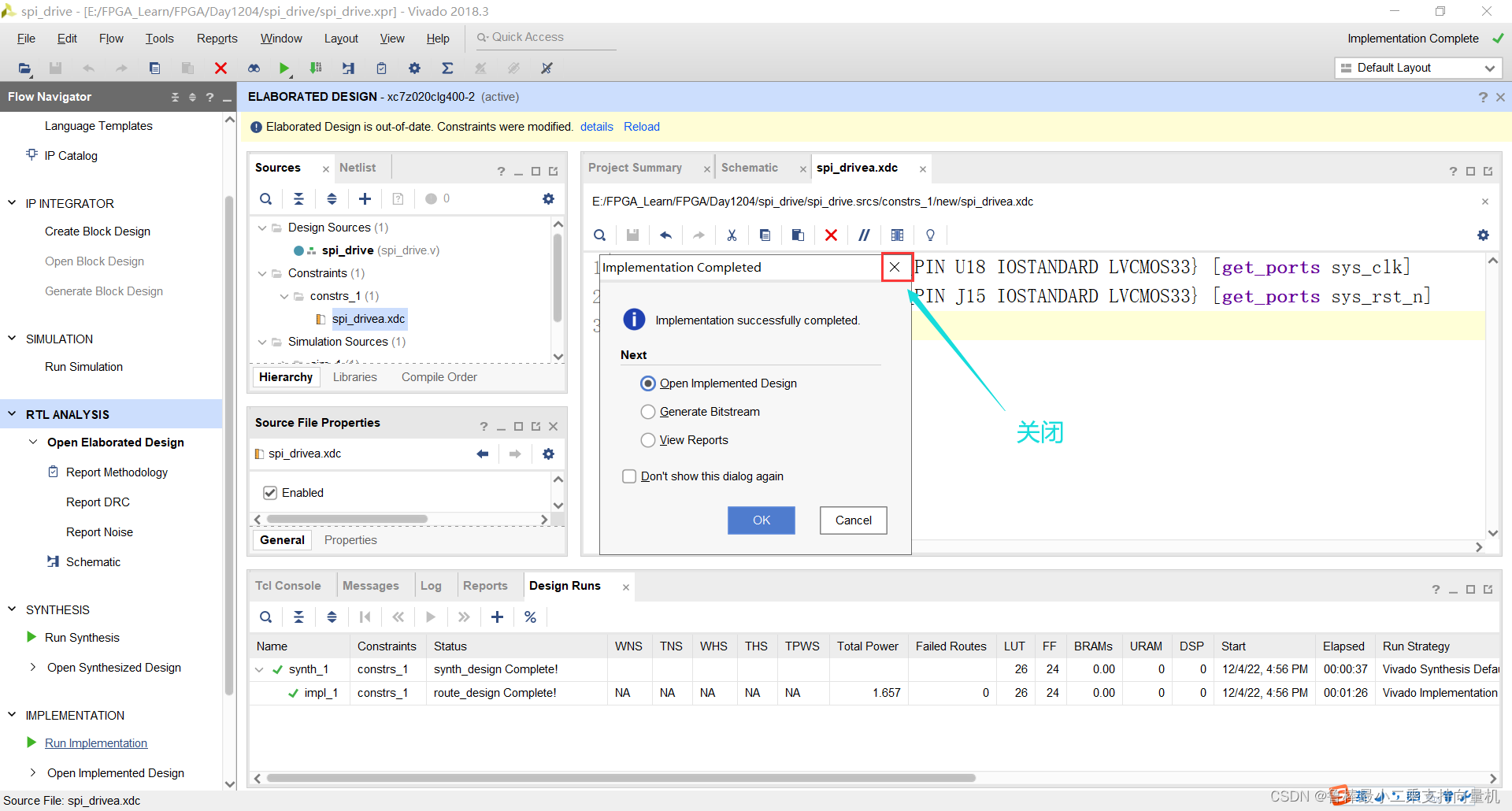Click Cancel in Implementation Completed dialog
This screenshot has height=811, width=1512.
pos(854,520)
